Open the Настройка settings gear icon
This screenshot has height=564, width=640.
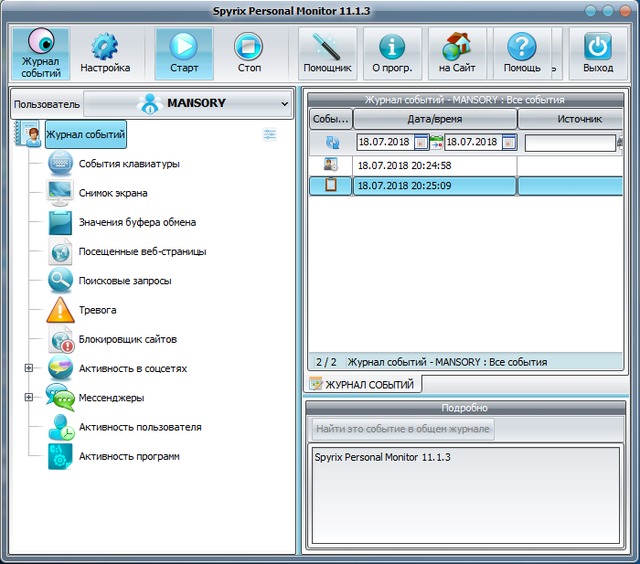point(105,53)
